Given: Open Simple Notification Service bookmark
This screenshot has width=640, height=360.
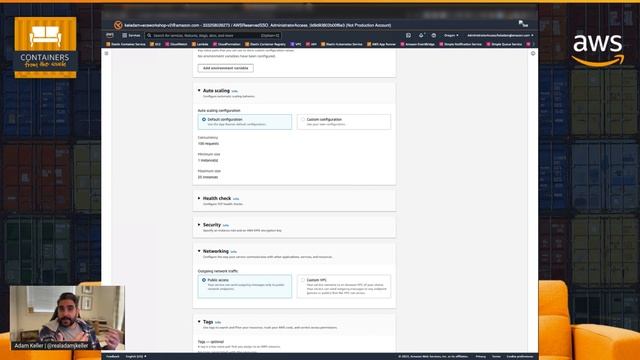Looking at the screenshot, I should coord(460,44).
